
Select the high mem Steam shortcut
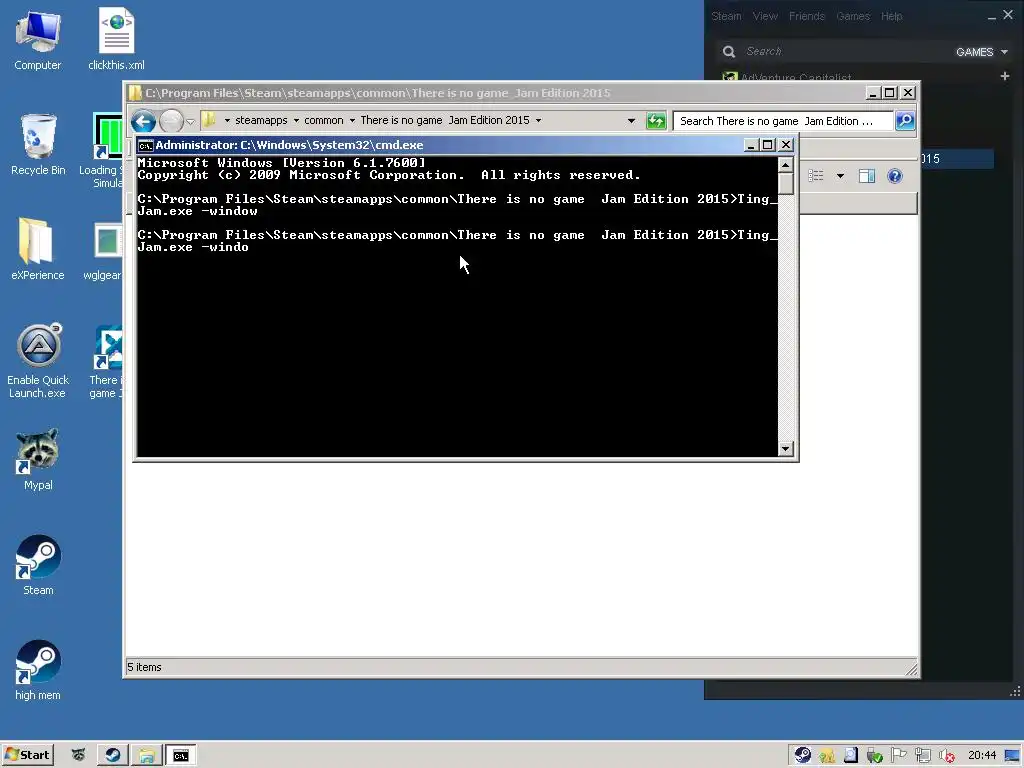click(38, 670)
